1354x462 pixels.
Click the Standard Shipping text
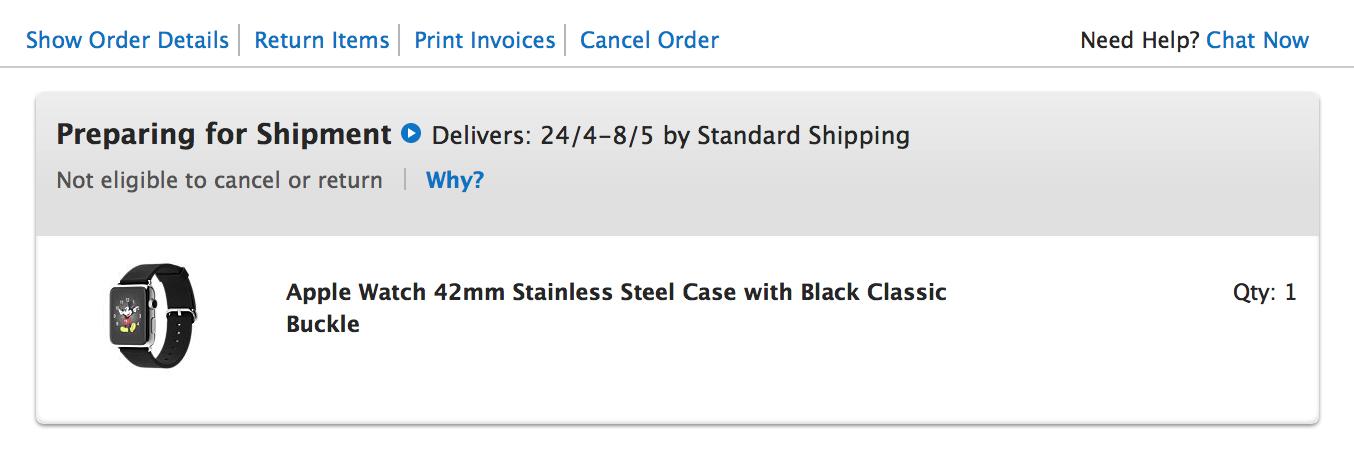point(803,135)
